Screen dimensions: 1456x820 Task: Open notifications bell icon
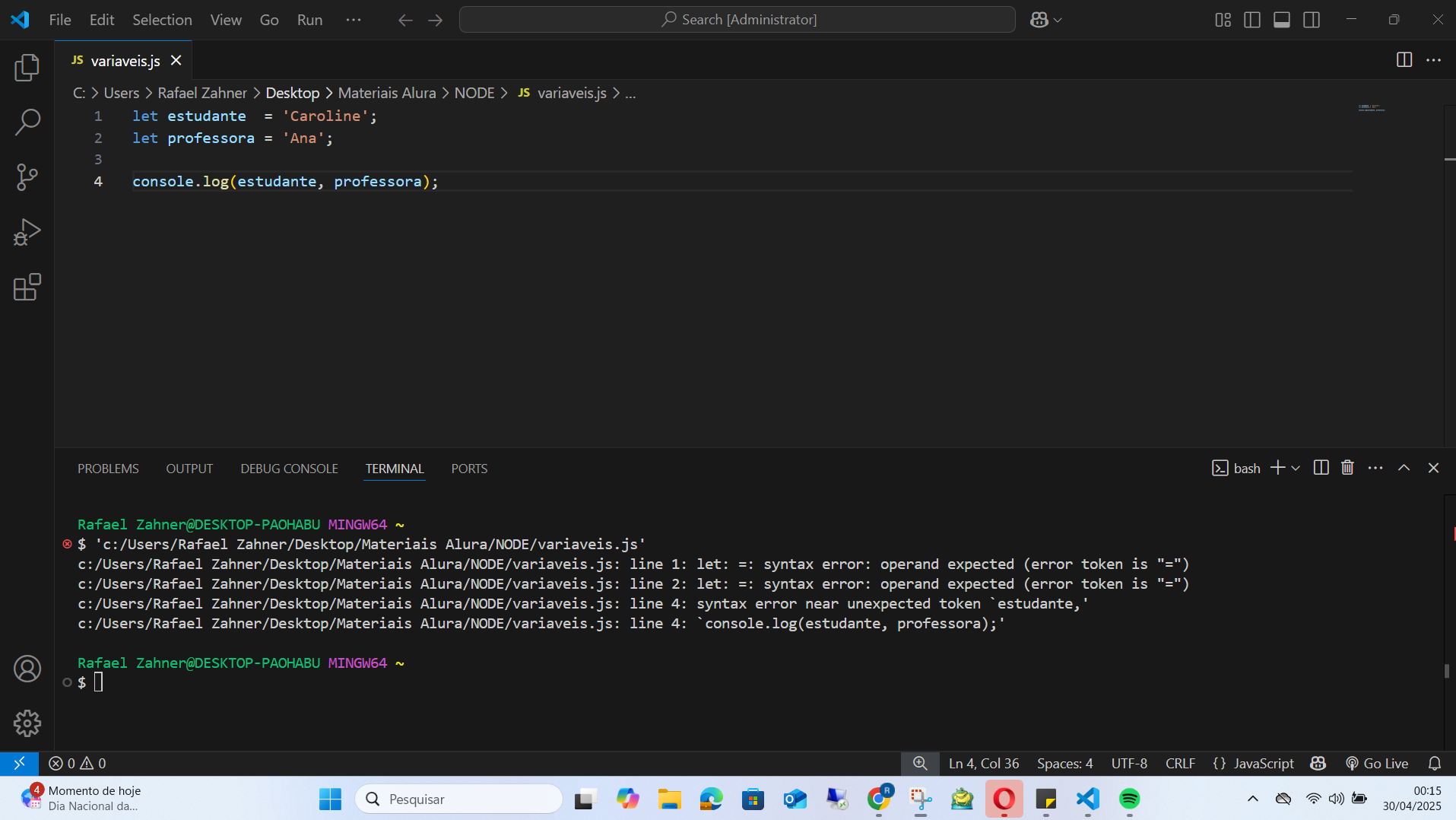[x=1435, y=763]
